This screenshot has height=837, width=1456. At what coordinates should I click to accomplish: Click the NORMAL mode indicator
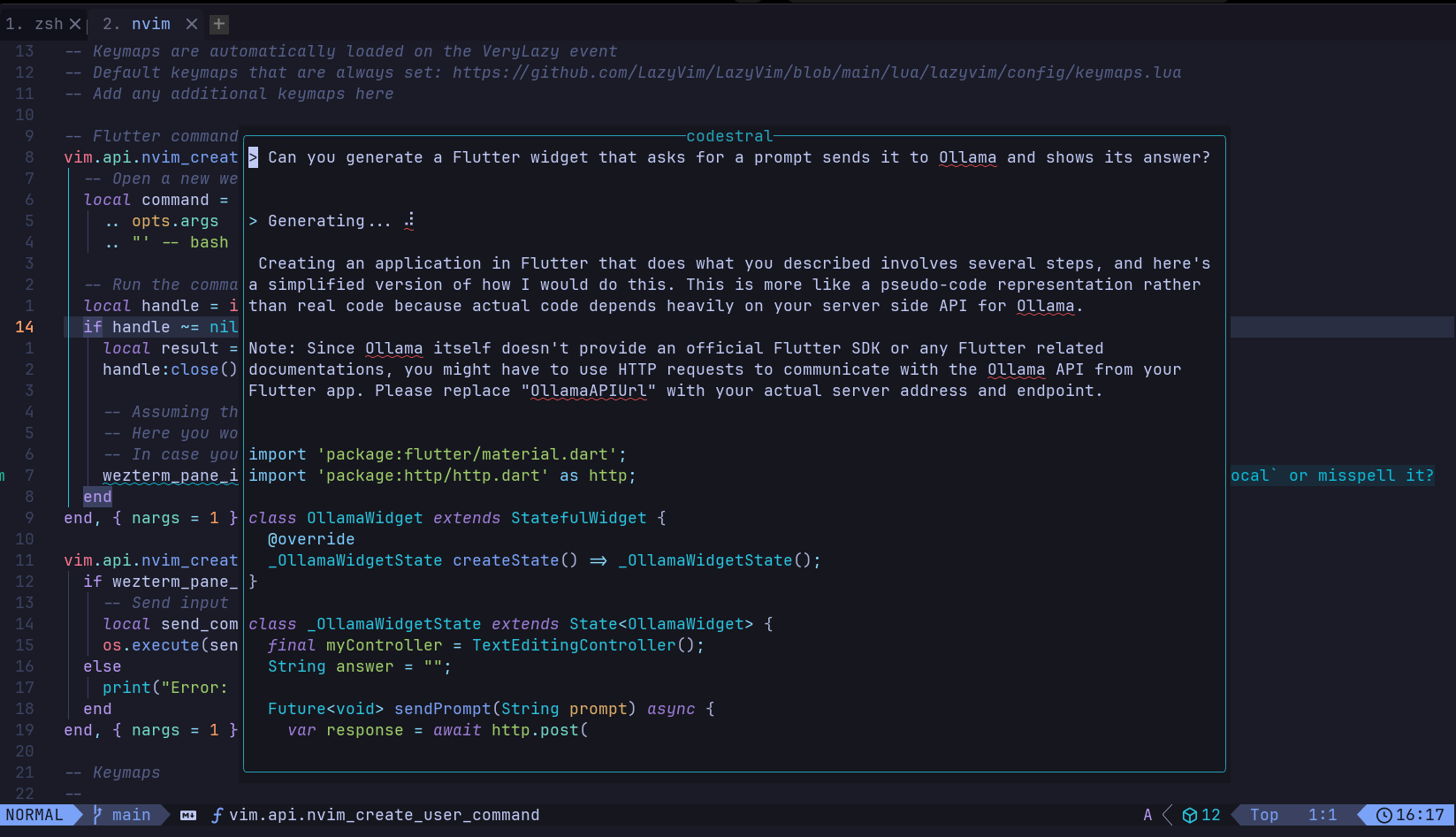35,815
